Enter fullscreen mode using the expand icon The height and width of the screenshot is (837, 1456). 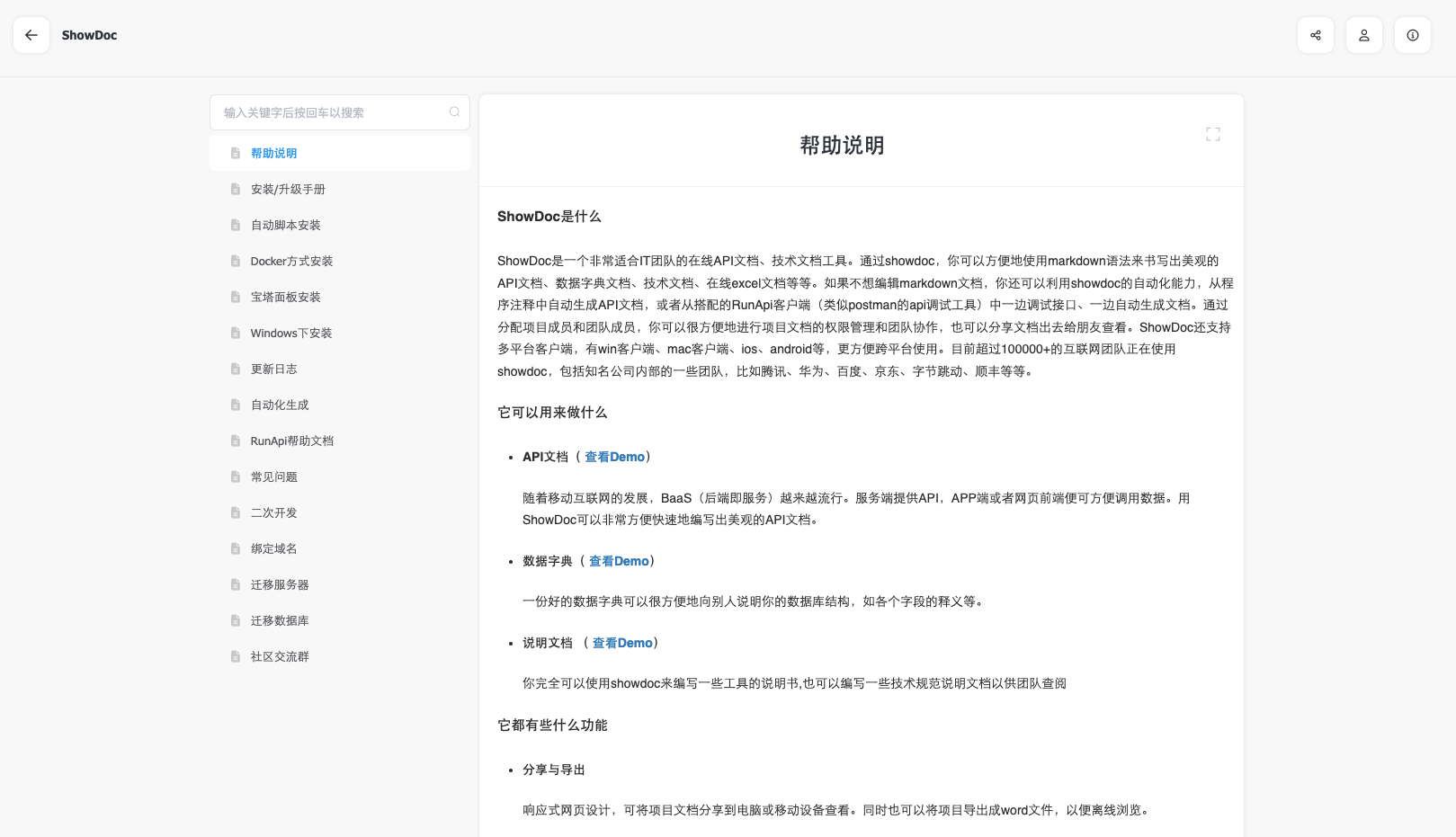click(1213, 133)
